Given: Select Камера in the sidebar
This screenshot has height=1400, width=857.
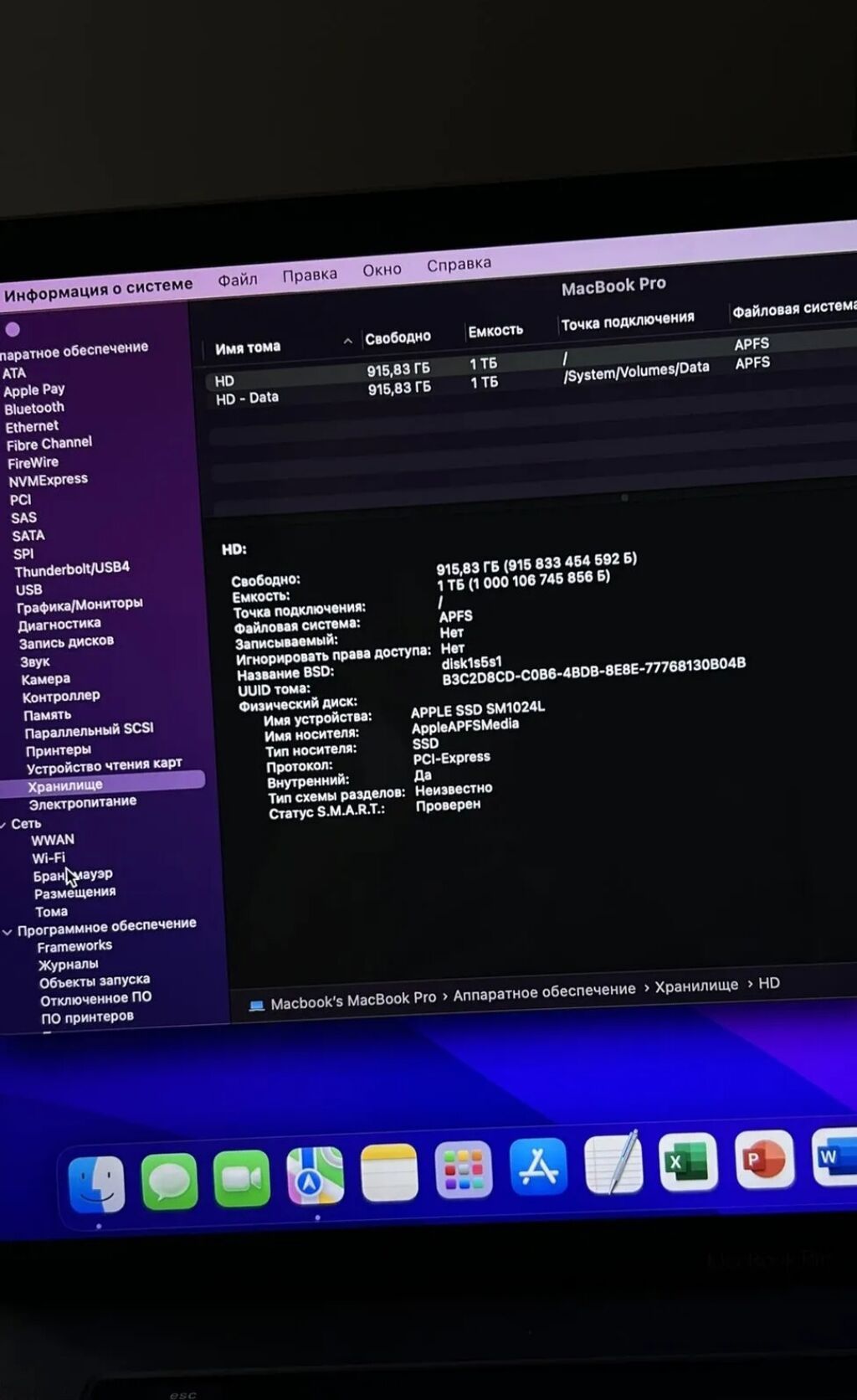Looking at the screenshot, I should (46, 680).
